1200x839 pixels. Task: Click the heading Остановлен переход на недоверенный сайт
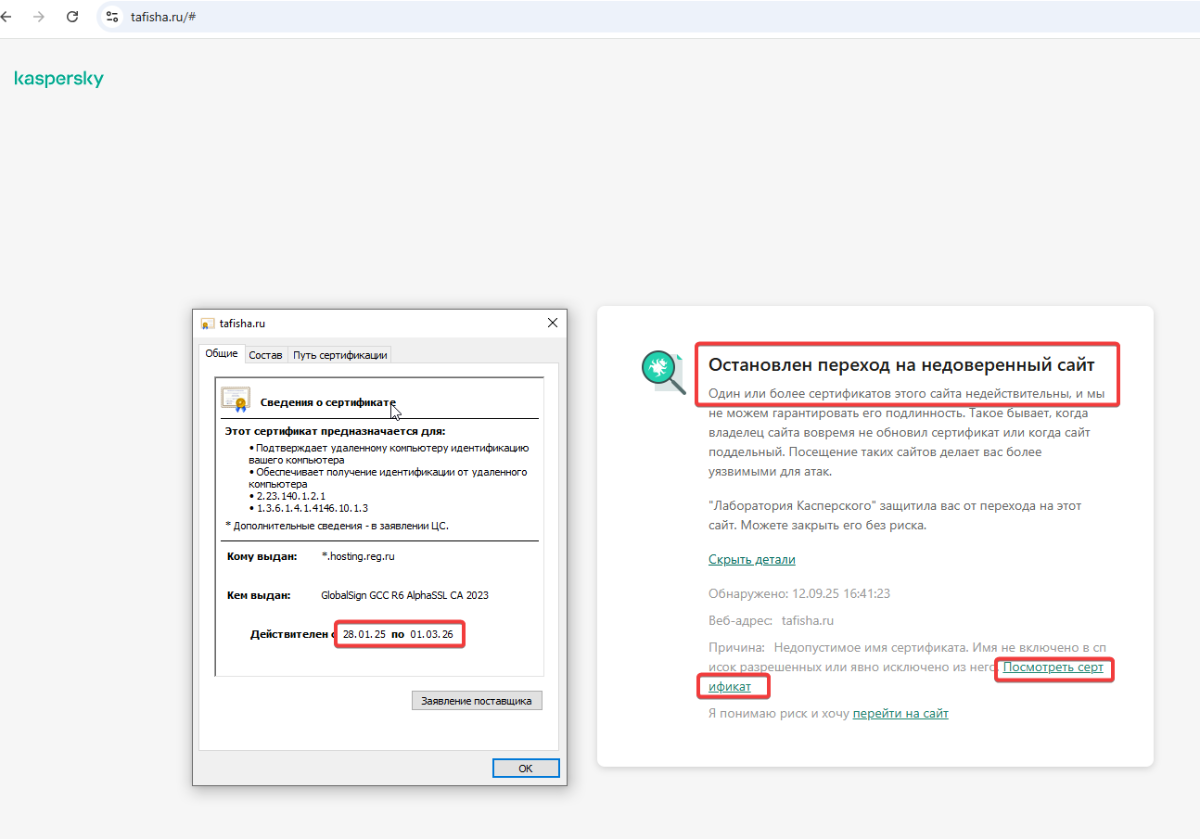(902, 365)
